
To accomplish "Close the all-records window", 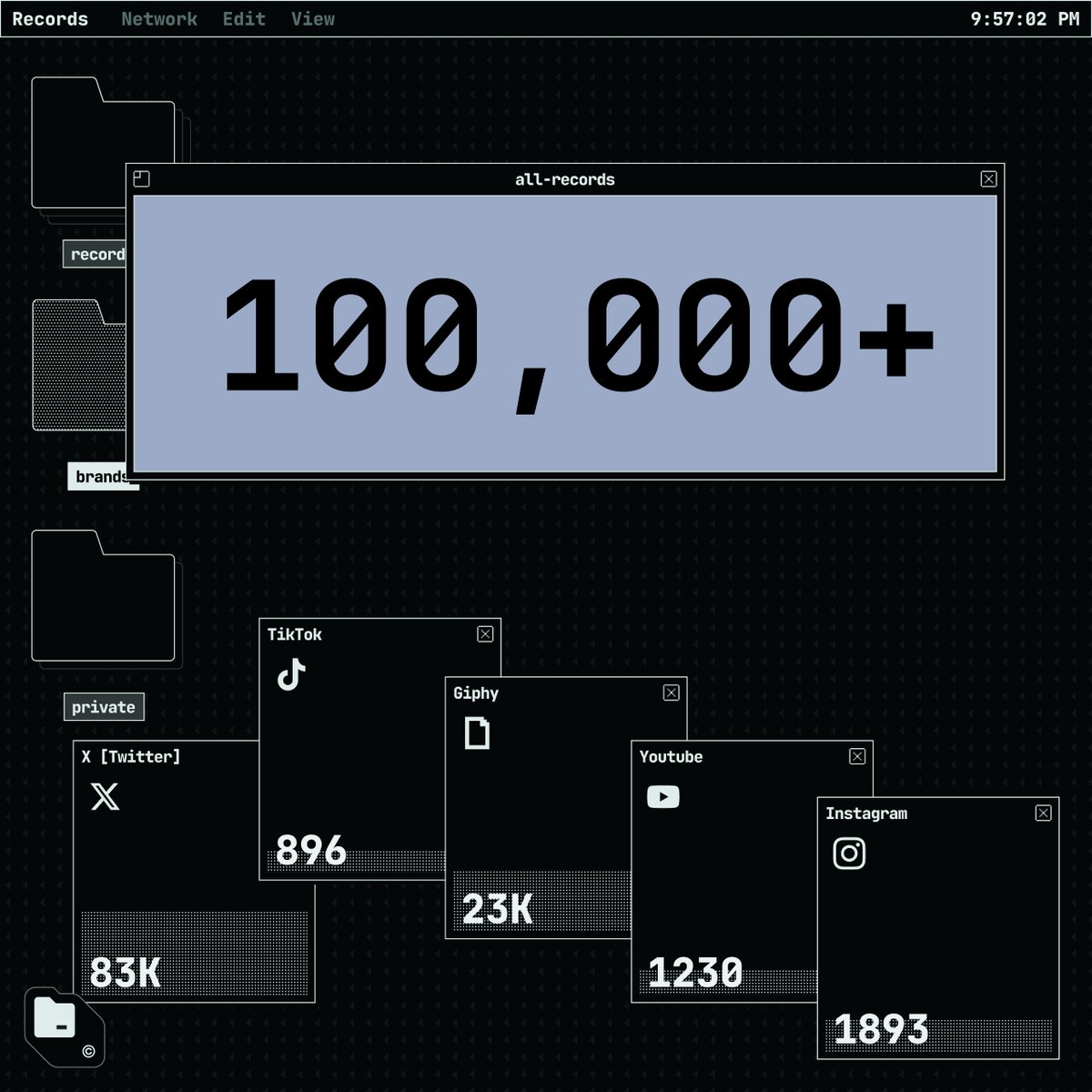I will 989,179.
